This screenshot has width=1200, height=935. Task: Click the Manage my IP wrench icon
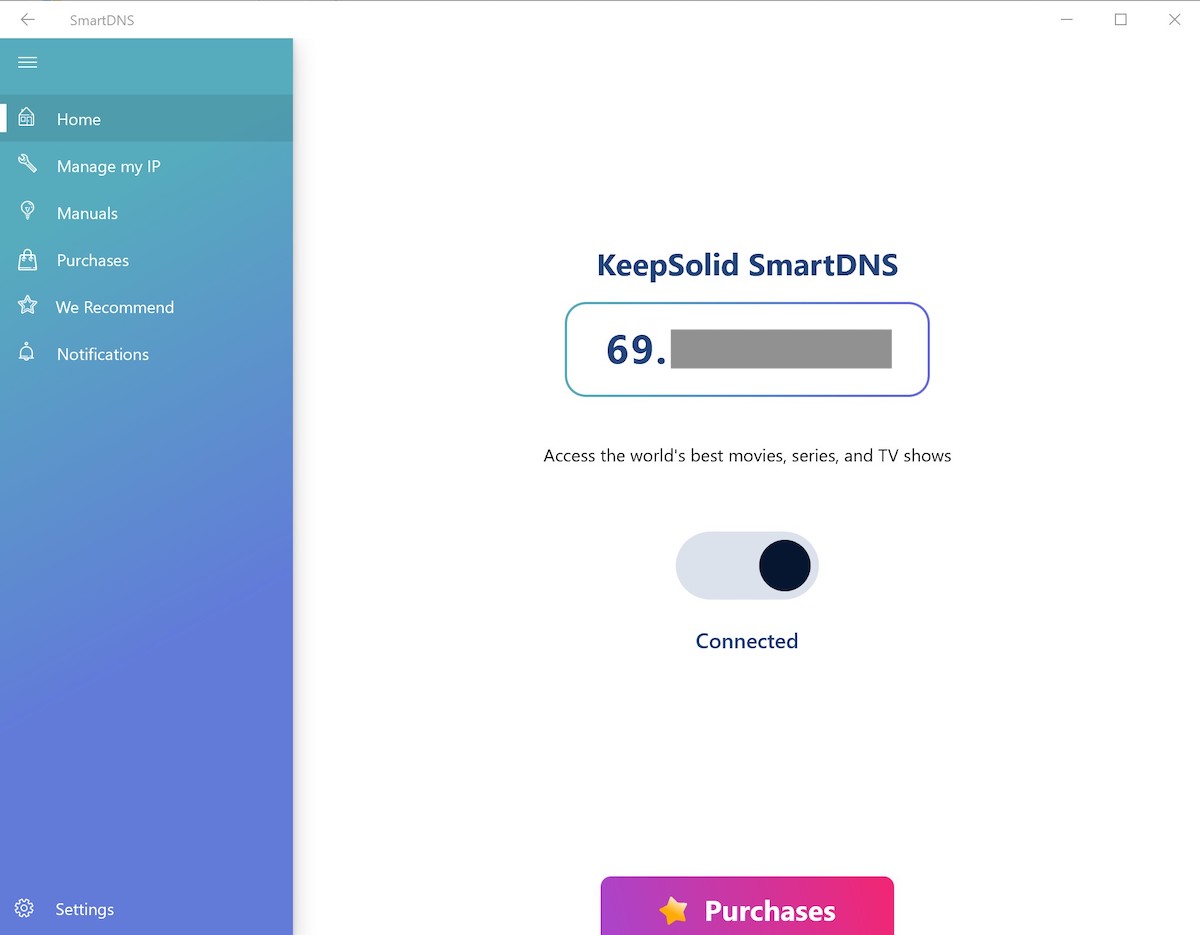point(27,165)
